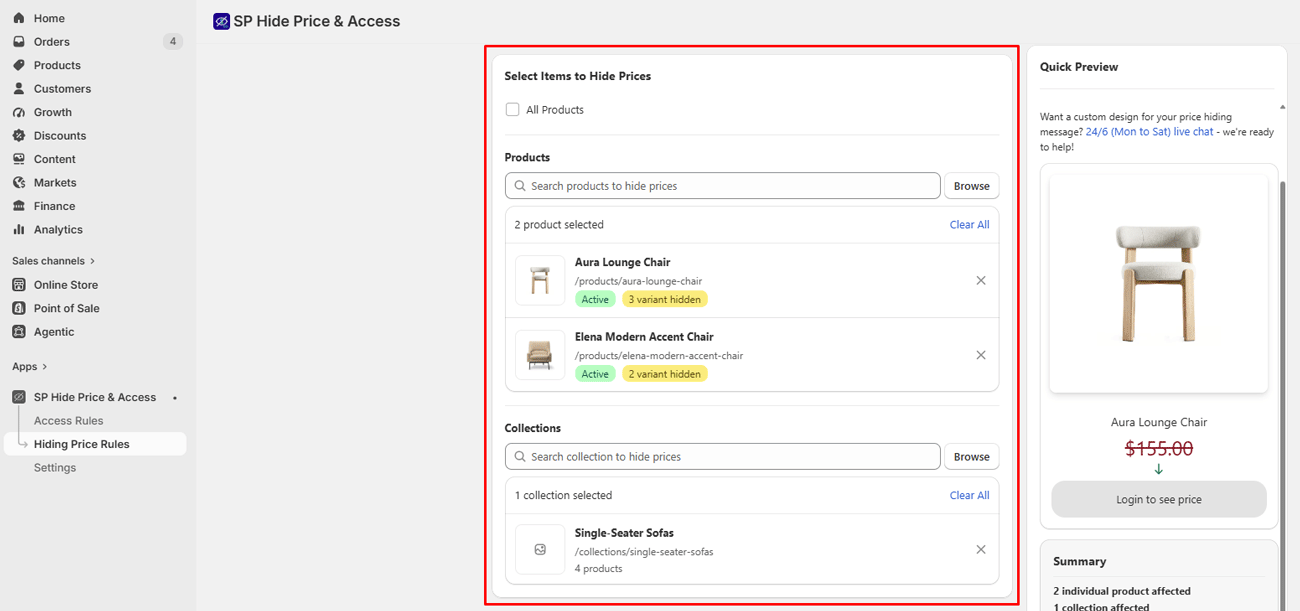This screenshot has height=611, width=1300.
Task: Click the strikethrough price $155.00
Action: (1159, 449)
